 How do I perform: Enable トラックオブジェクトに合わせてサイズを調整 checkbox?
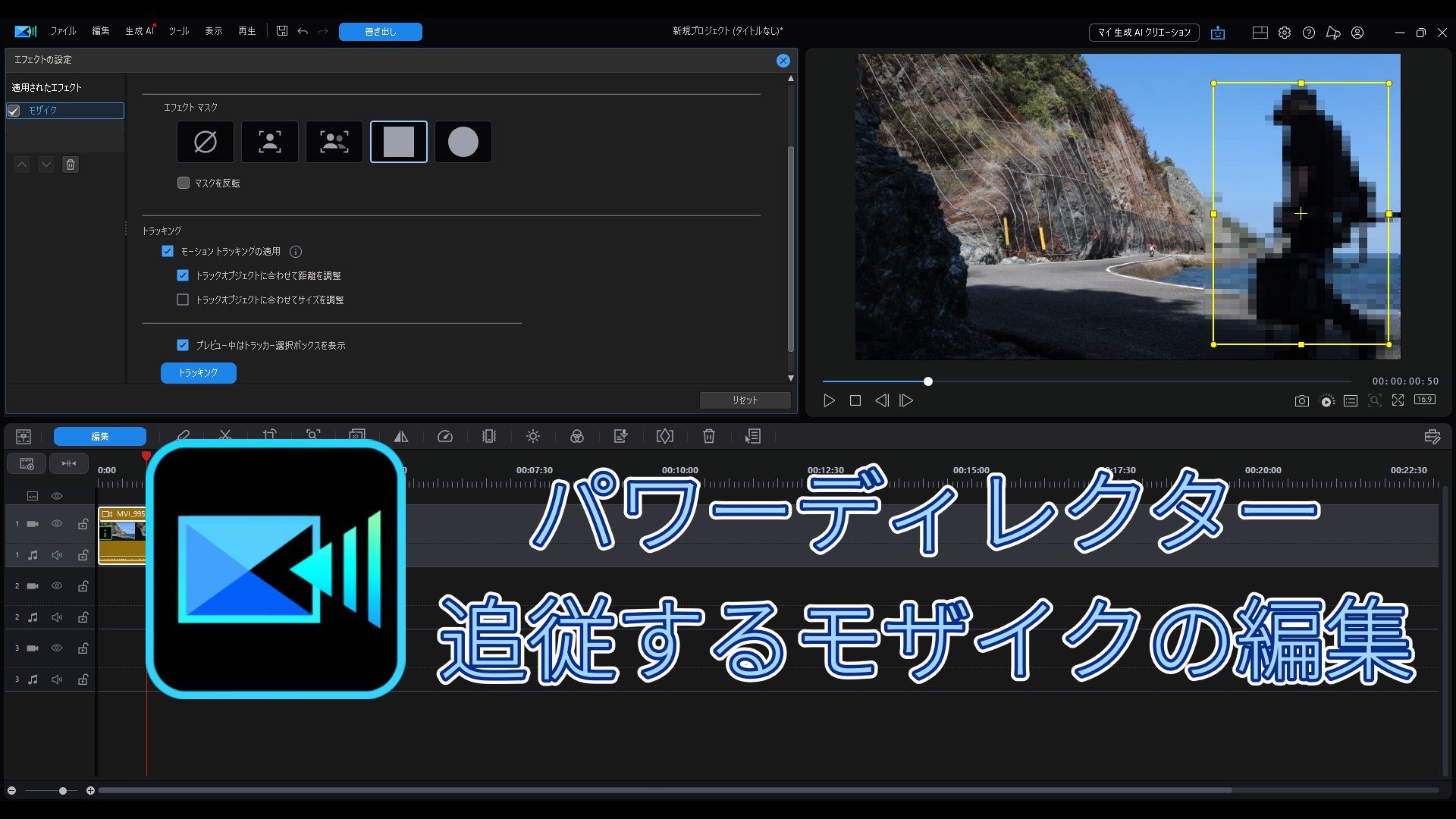click(x=183, y=300)
